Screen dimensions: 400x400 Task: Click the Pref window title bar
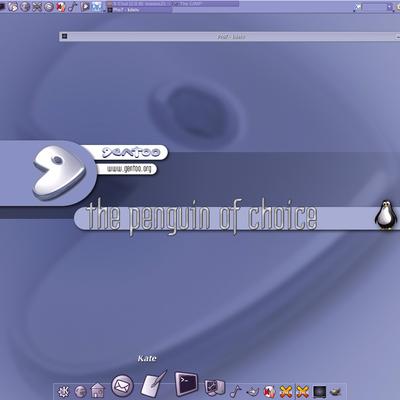pyautogui.click(x=231, y=36)
